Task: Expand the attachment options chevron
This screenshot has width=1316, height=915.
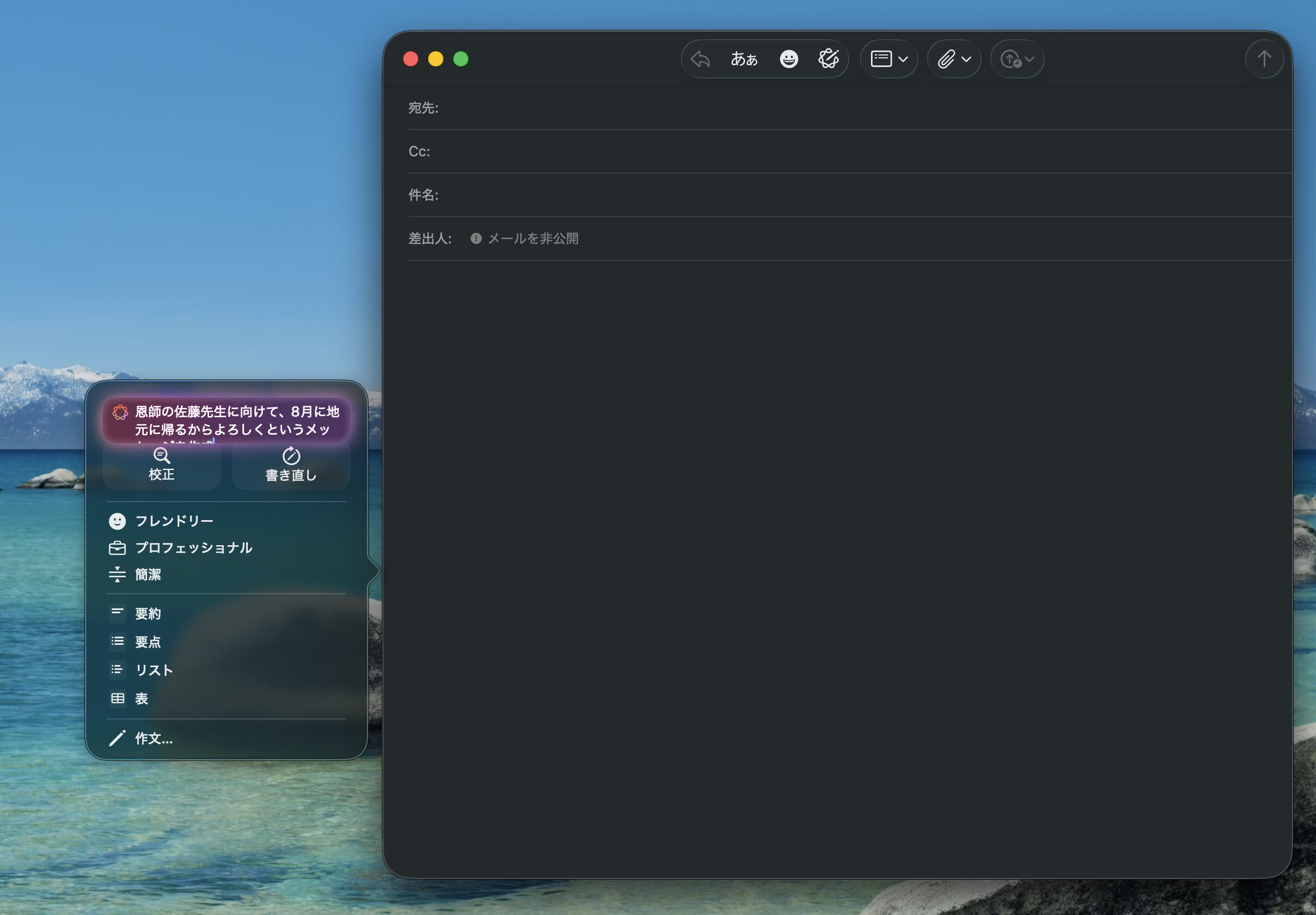Action: pyautogui.click(x=966, y=59)
